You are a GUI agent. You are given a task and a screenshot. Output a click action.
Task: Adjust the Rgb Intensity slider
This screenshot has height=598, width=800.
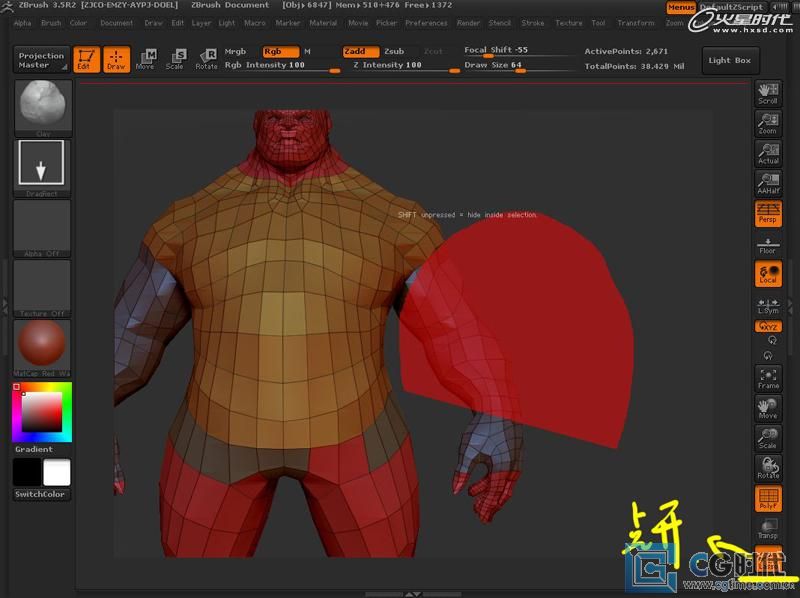click(282, 66)
